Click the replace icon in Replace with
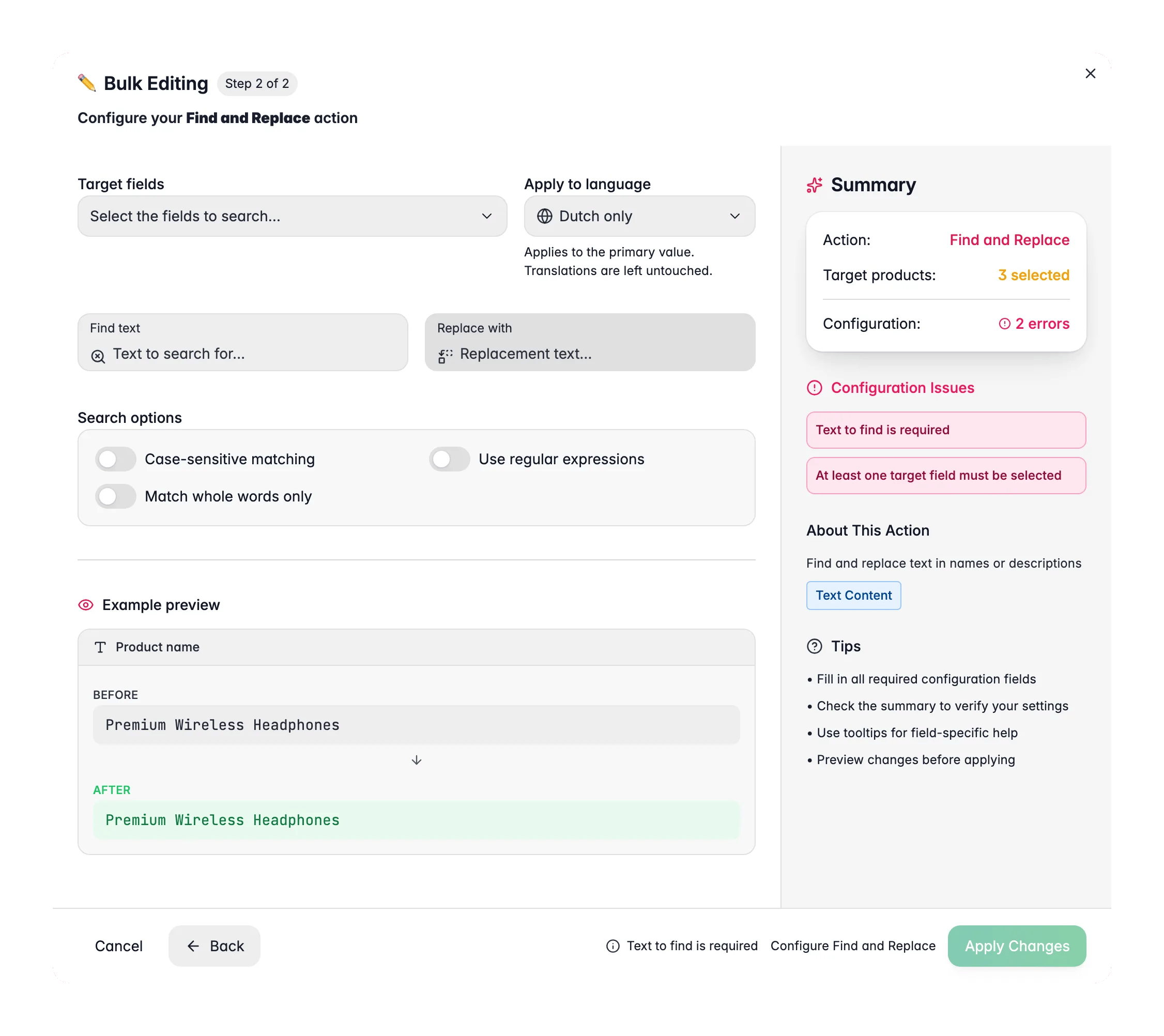The height and width of the screenshot is (1036, 1164). pyautogui.click(x=446, y=357)
